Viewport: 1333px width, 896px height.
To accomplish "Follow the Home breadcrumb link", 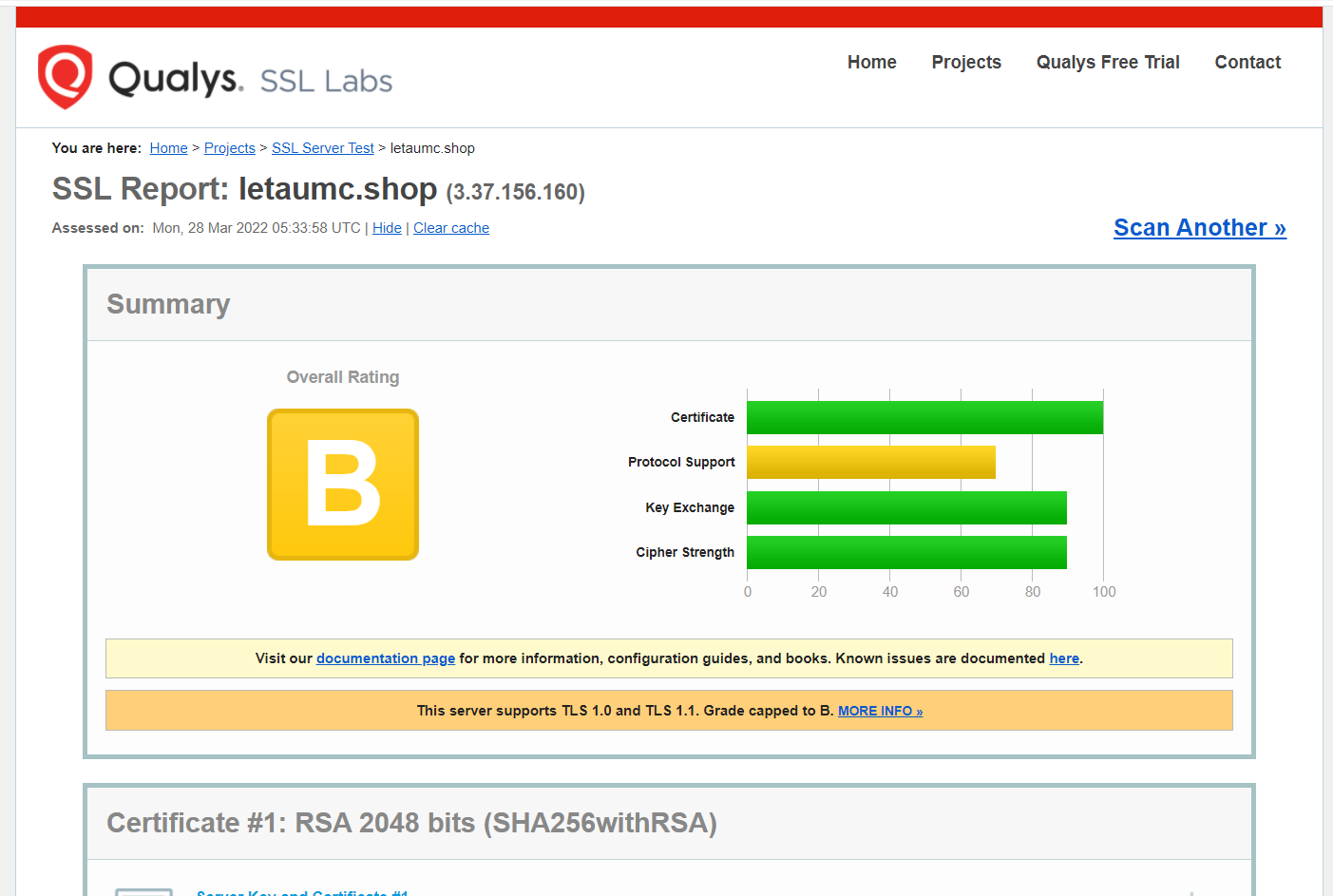I will (x=168, y=148).
